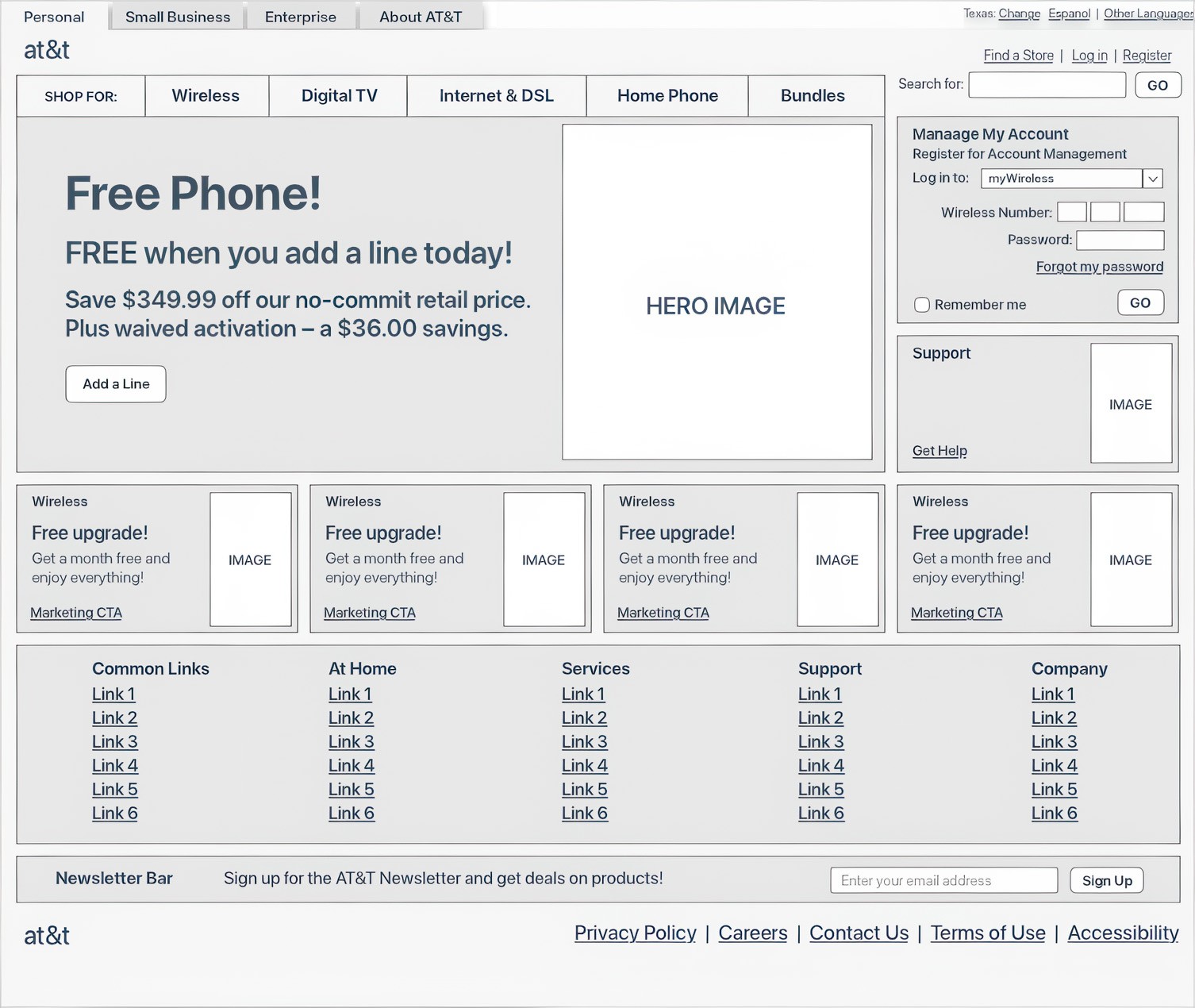Open Link 2 under Company
The image size is (1195, 1008).
1055,718
